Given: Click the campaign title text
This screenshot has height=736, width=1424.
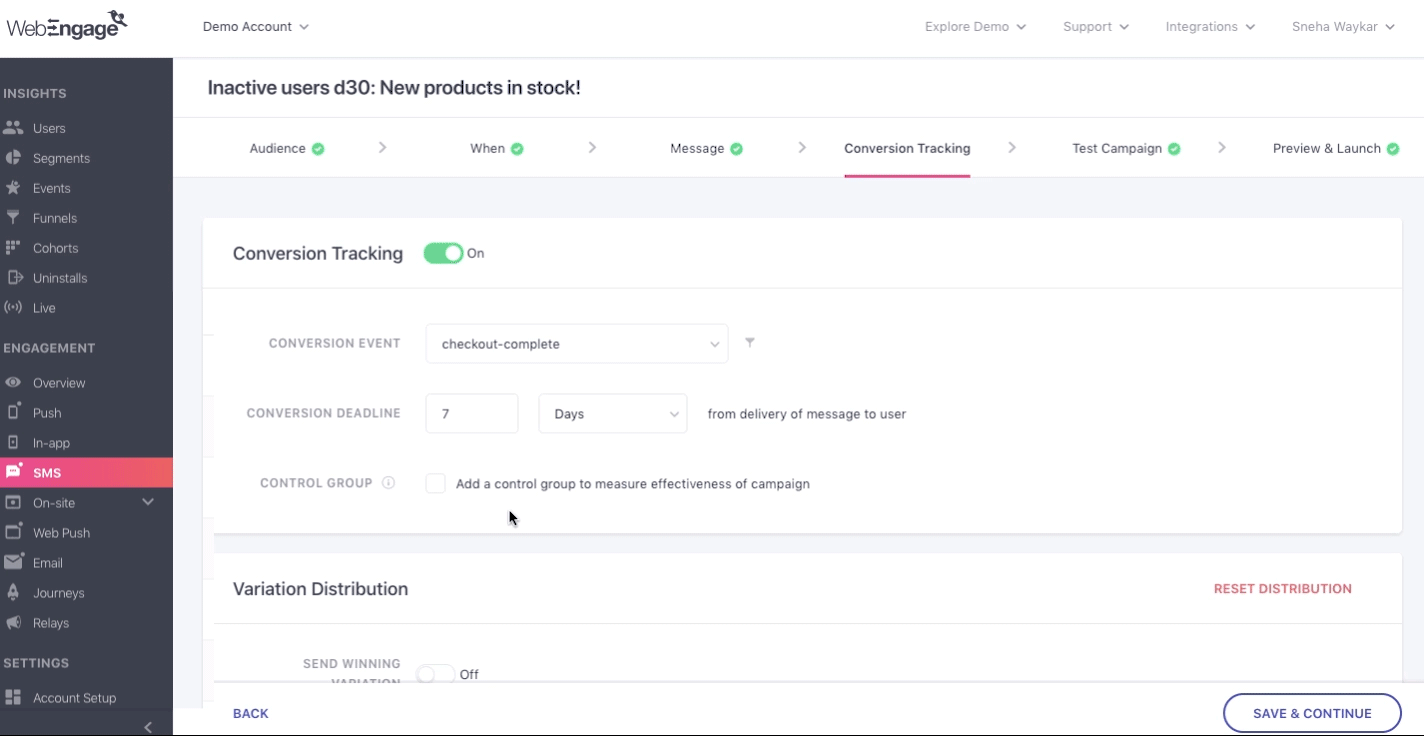Looking at the screenshot, I should click(x=394, y=88).
